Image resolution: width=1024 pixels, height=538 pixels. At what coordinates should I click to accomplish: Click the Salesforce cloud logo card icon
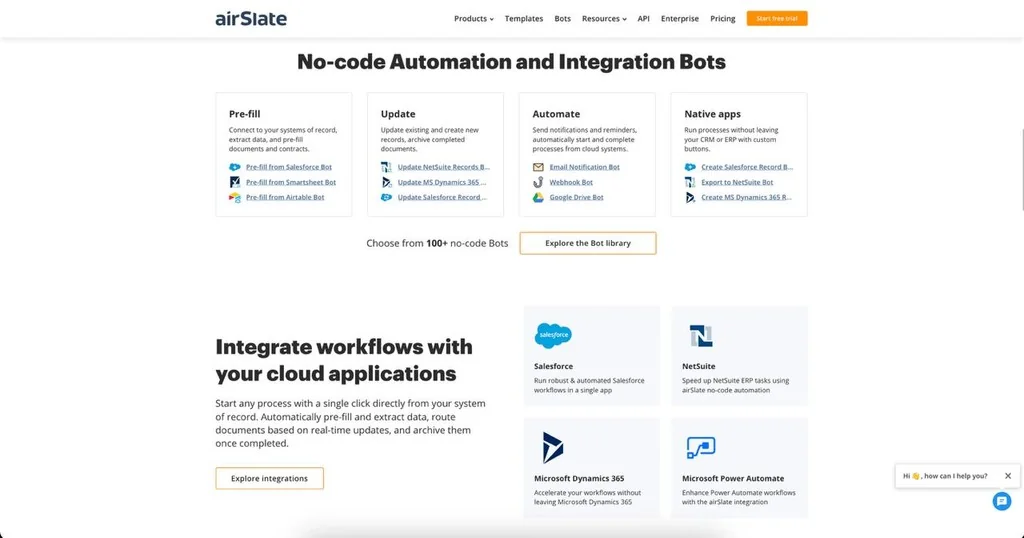coord(553,335)
